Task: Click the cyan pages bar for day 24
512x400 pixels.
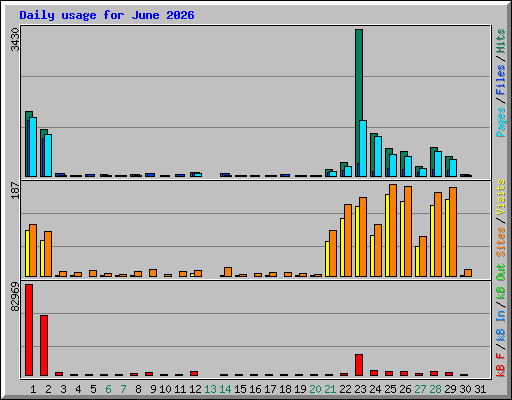Action: coord(378,156)
